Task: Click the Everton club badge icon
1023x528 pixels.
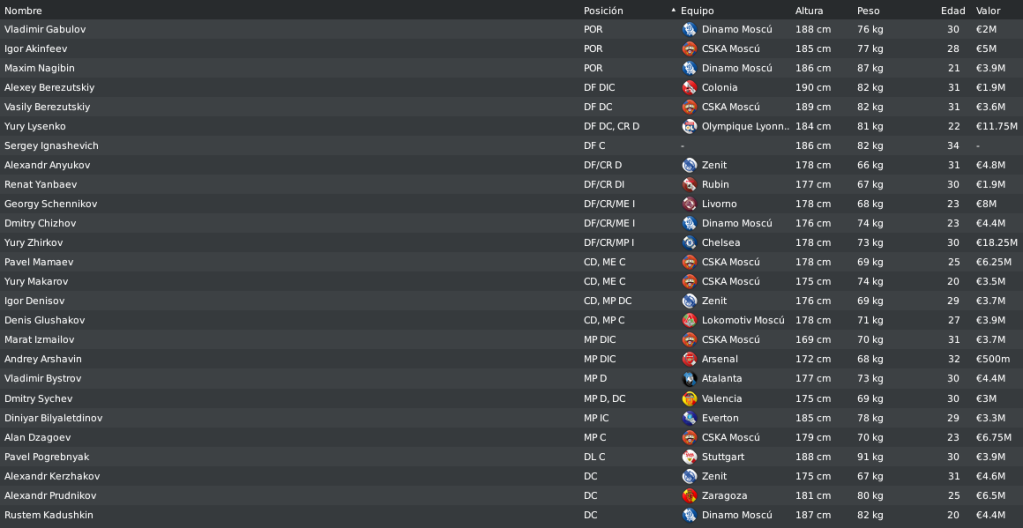Action: point(689,418)
